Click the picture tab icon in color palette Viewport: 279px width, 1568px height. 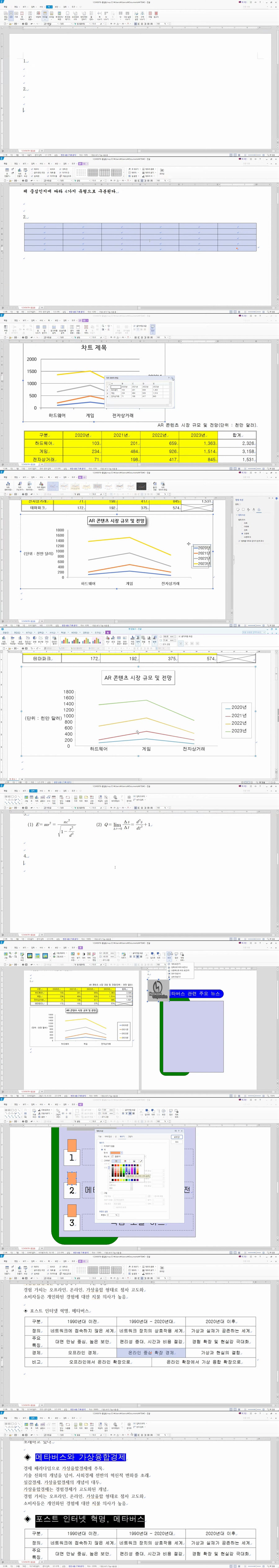pos(134,1161)
